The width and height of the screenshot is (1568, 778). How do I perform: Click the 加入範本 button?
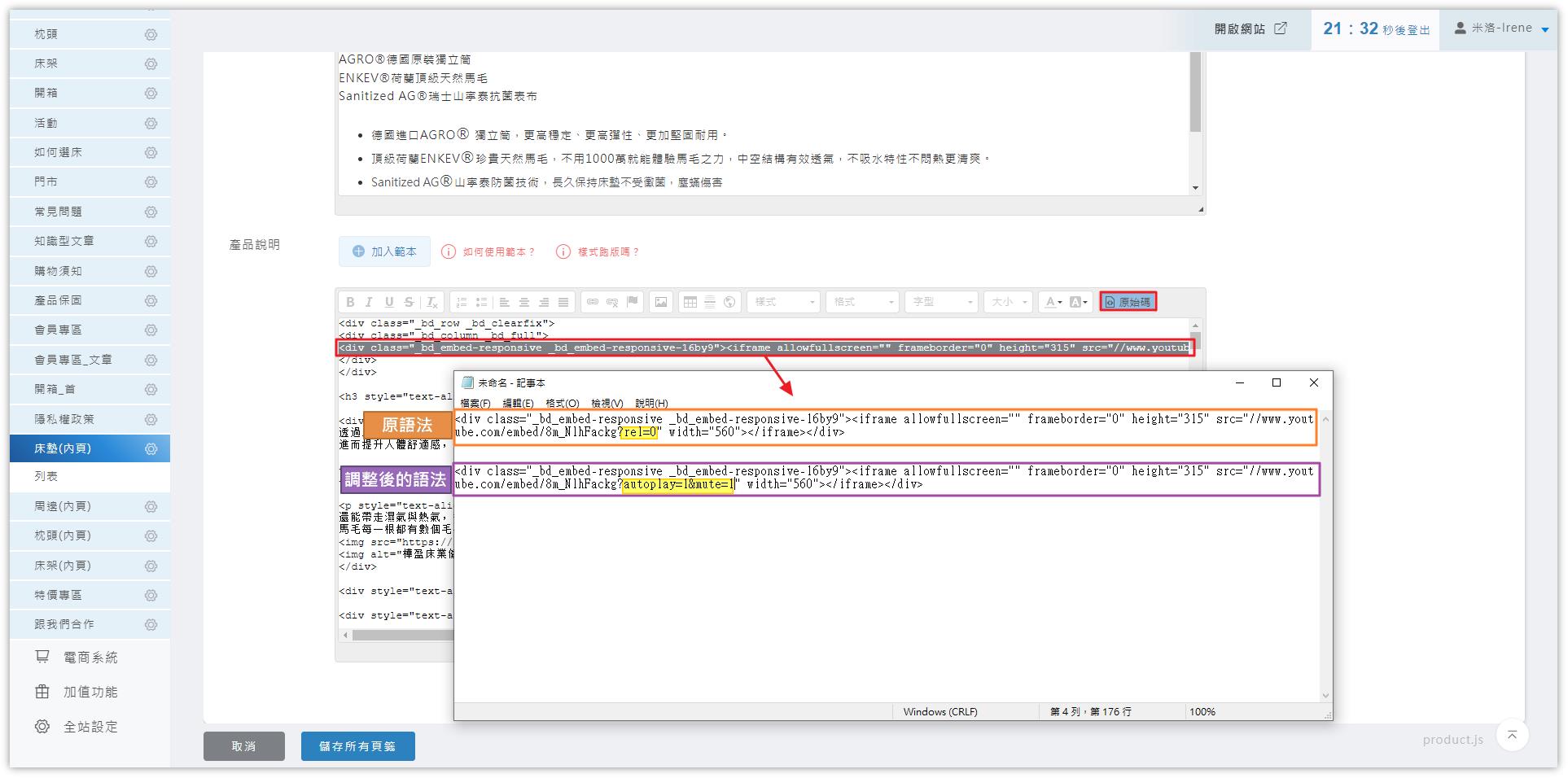coord(384,252)
